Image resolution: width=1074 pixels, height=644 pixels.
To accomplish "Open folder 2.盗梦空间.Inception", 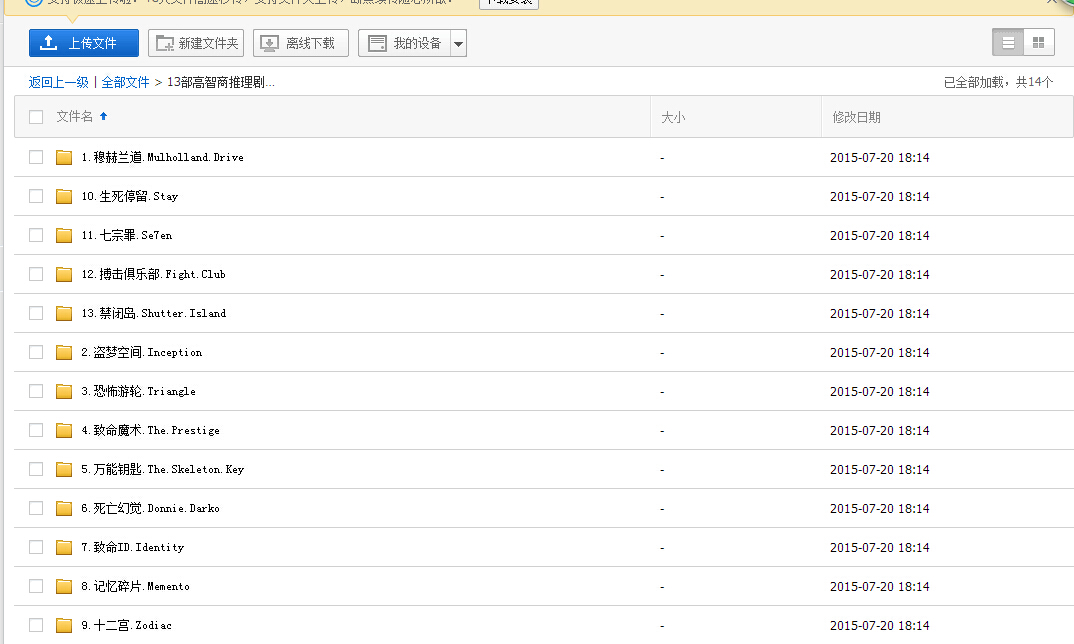I will click(x=142, y=353).
